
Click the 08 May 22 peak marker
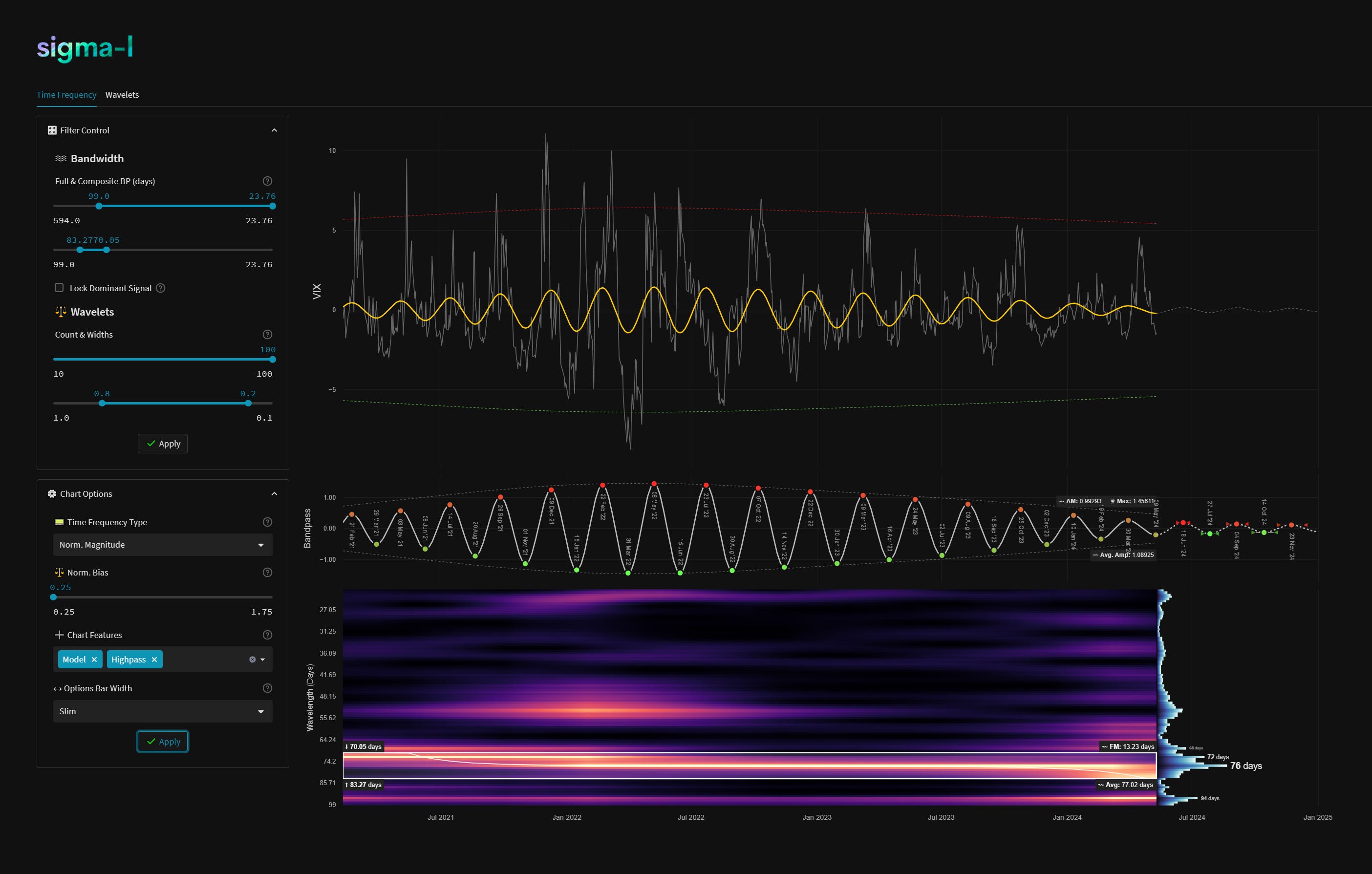pyautogui.click(x=654, y=484)
